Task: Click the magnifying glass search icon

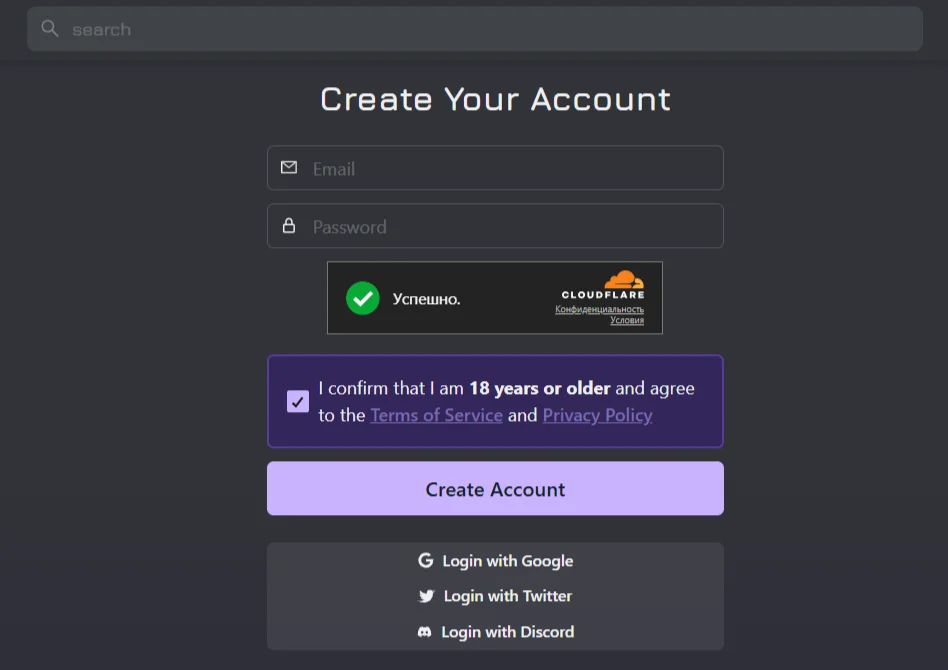Action: 50,28
